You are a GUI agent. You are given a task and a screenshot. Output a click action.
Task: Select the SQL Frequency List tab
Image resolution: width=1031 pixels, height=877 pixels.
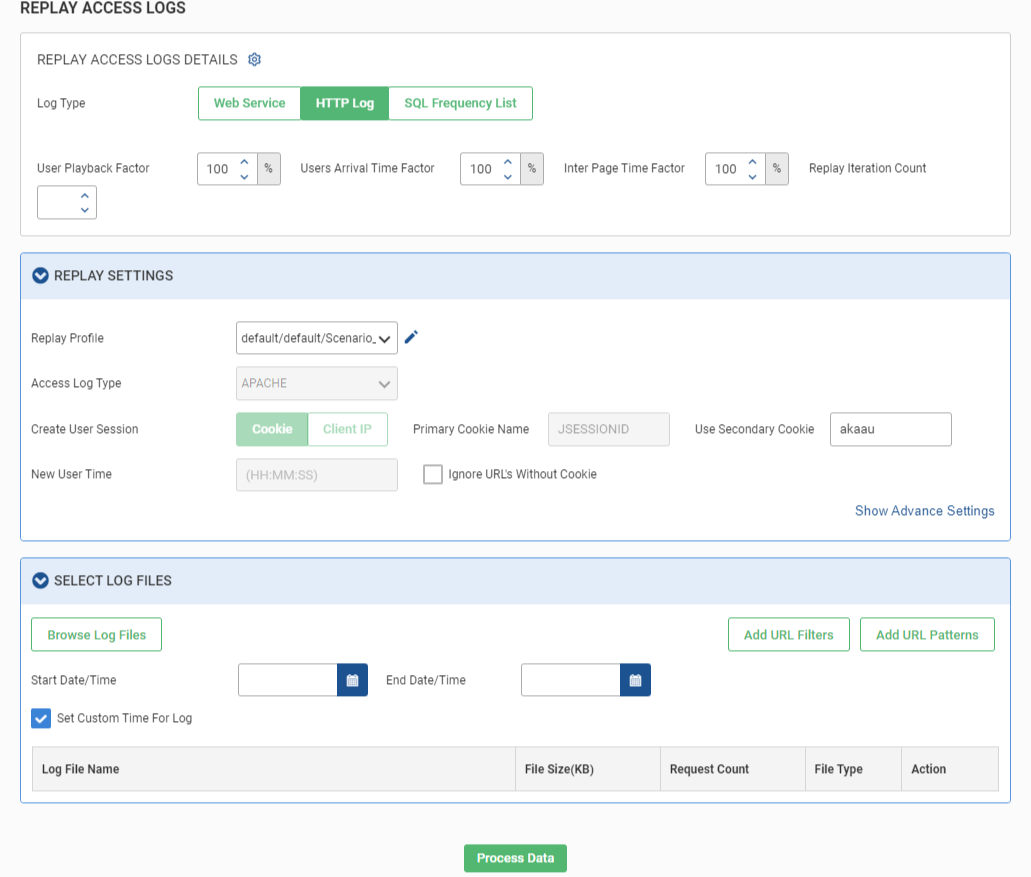460,103
